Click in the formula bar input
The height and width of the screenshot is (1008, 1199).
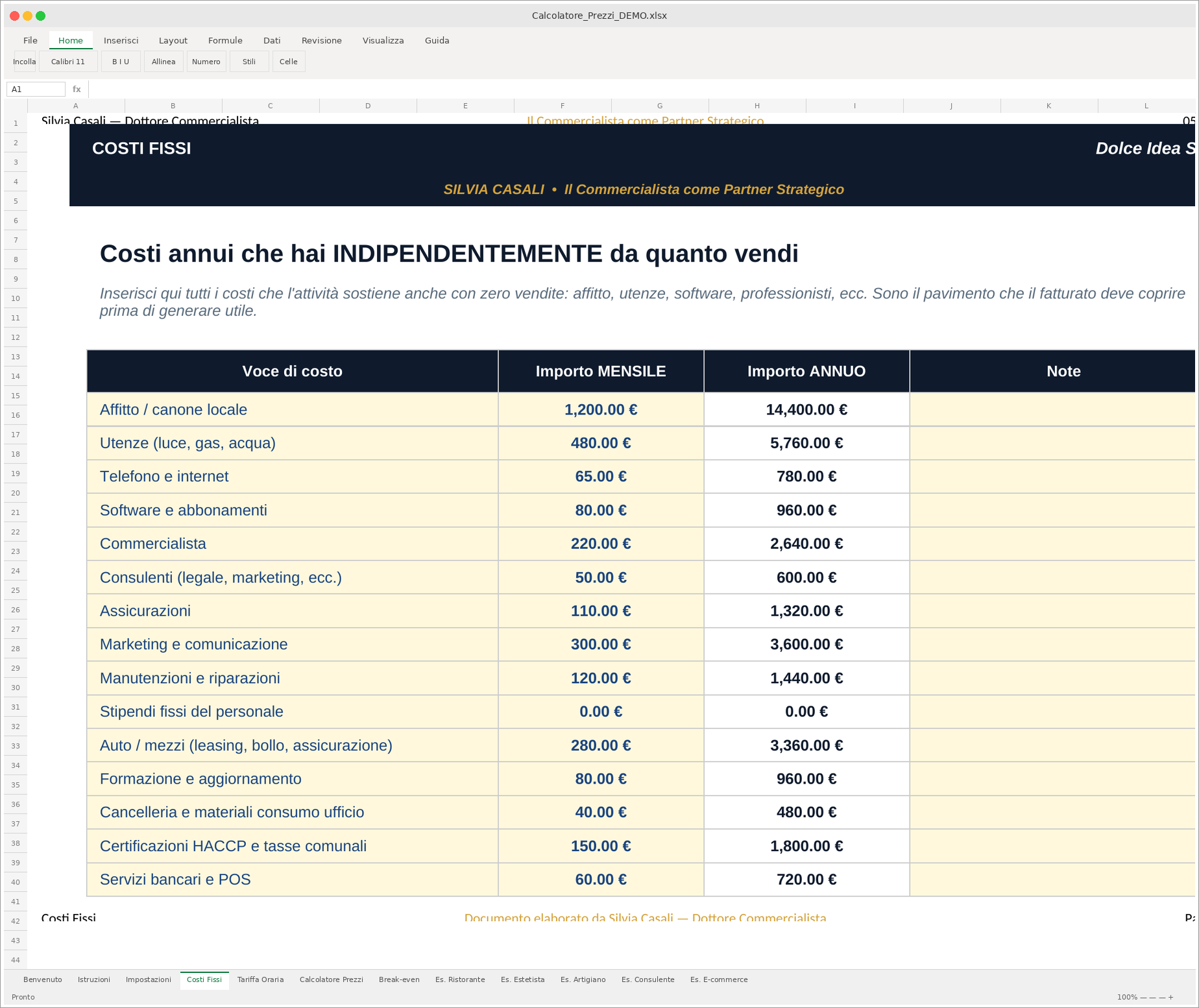pos(642,89)
